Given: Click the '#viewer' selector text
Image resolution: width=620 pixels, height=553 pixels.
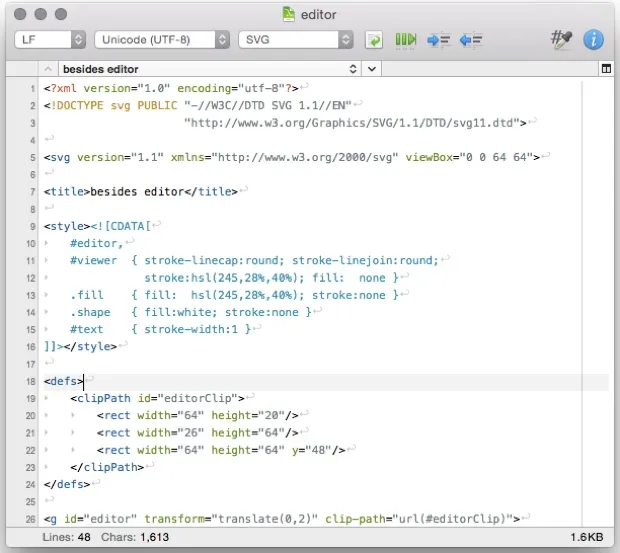Looking at the screenshot, I should tap(94, 260).
